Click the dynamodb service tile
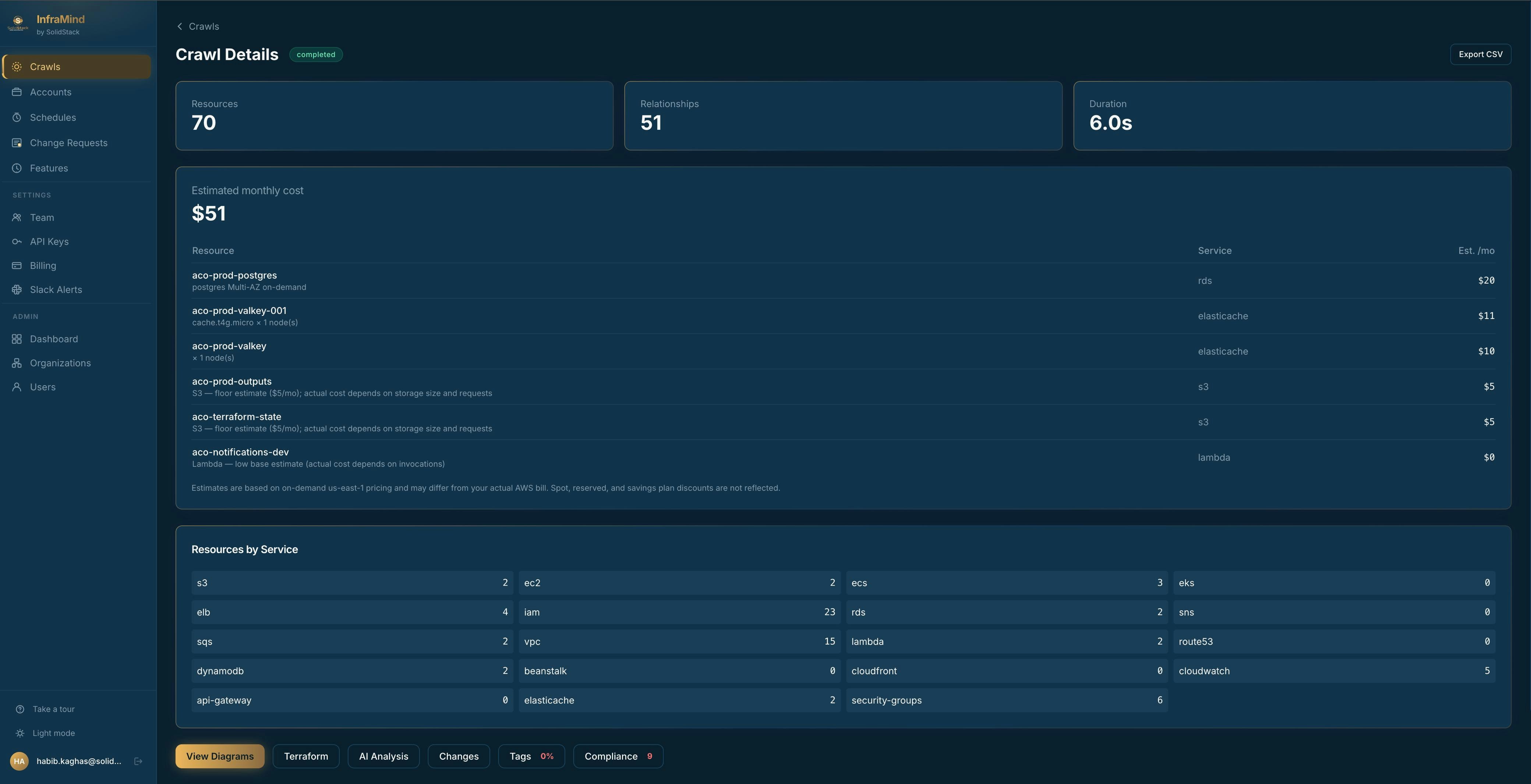Viewport: 1531px width, 784px height. pos(352,671)
